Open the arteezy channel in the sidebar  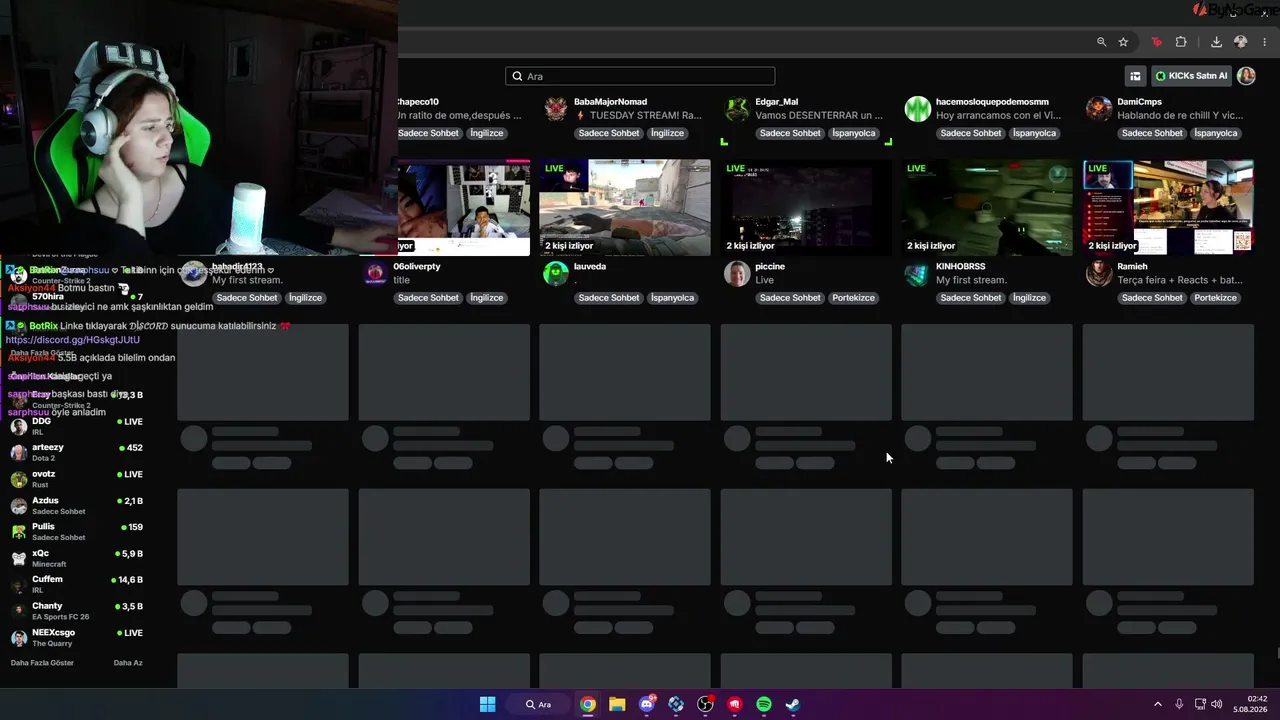pos(77,452)
